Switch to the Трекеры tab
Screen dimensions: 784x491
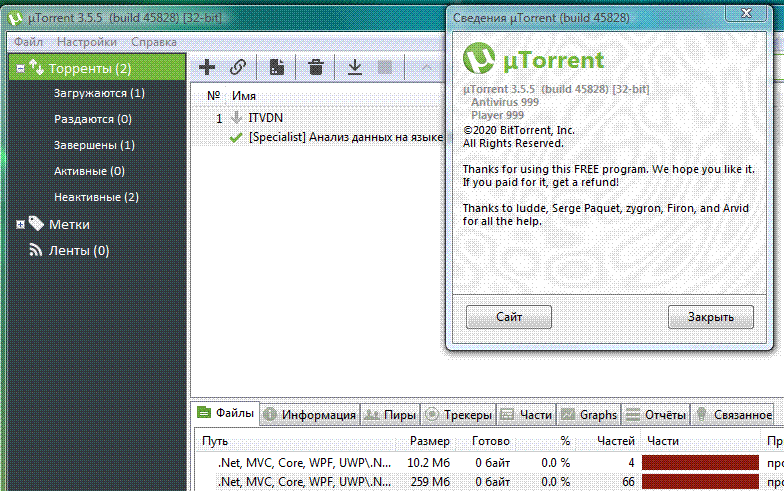[458, 414]
